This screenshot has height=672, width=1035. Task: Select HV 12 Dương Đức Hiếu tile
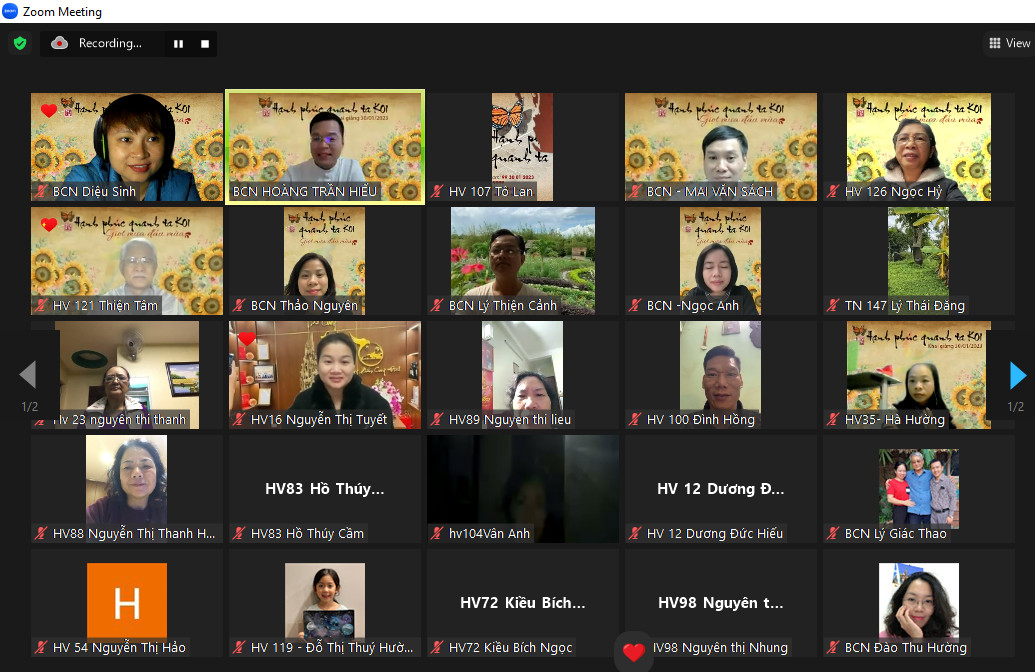721,488
